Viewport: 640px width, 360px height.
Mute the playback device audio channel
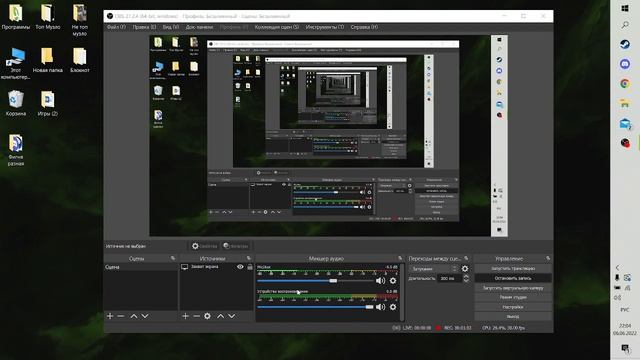(380, 307)
